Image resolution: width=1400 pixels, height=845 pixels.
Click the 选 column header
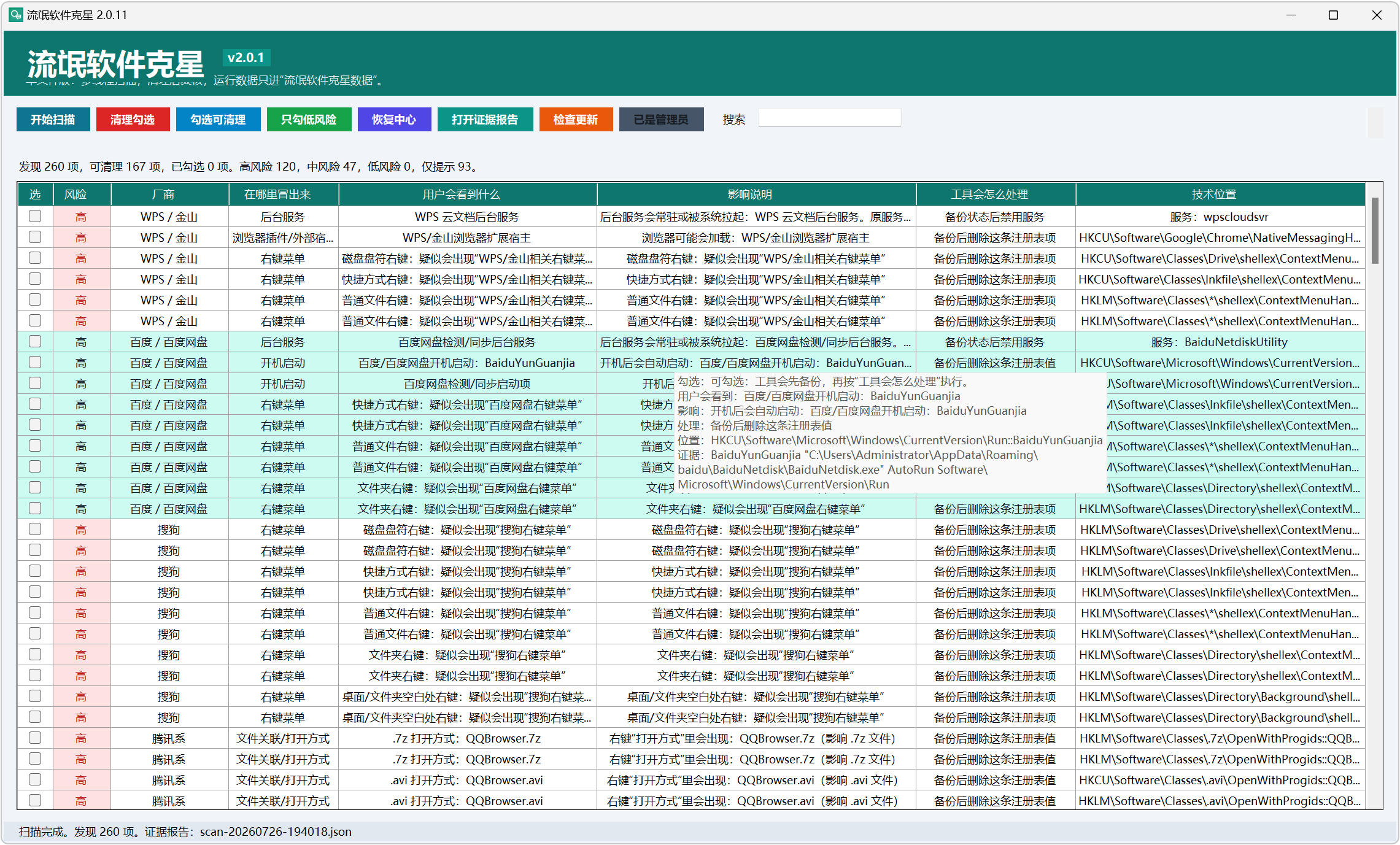35,195
